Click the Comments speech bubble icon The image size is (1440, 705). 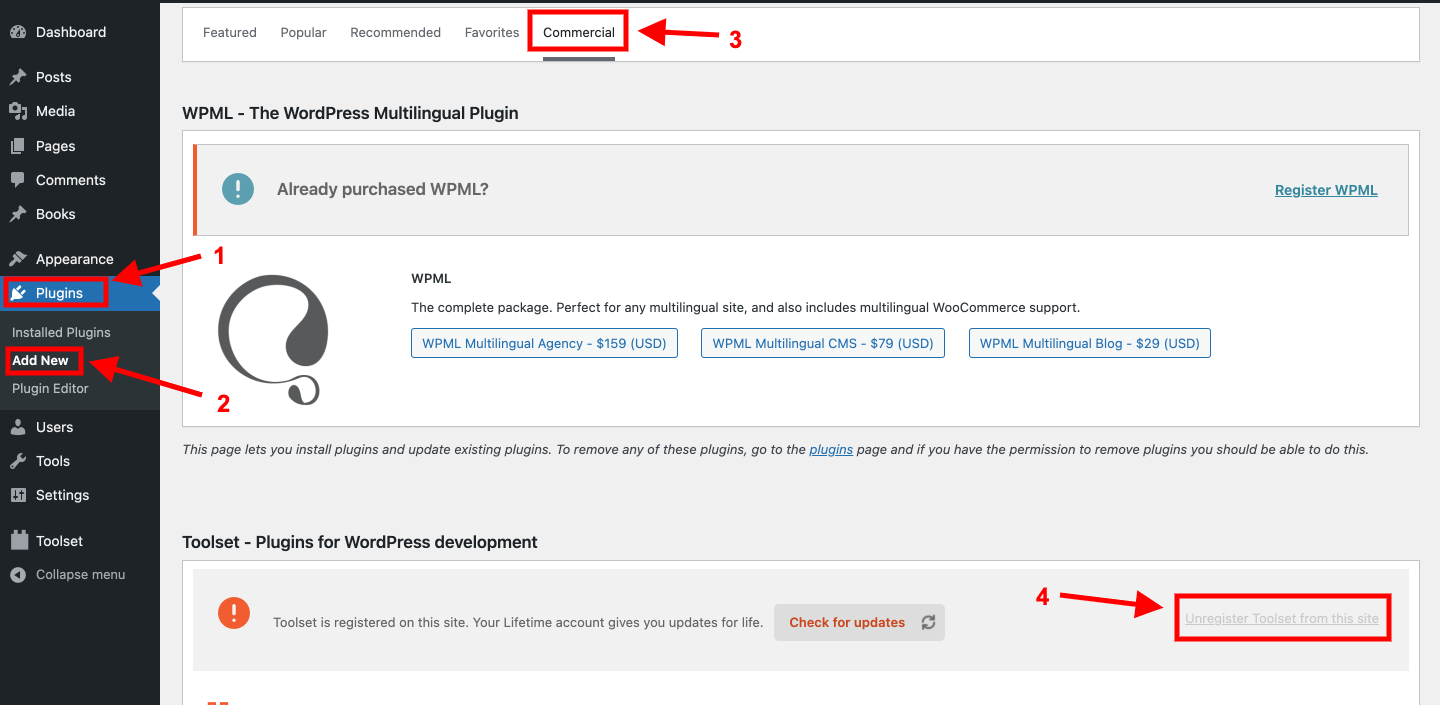[18, 180]
